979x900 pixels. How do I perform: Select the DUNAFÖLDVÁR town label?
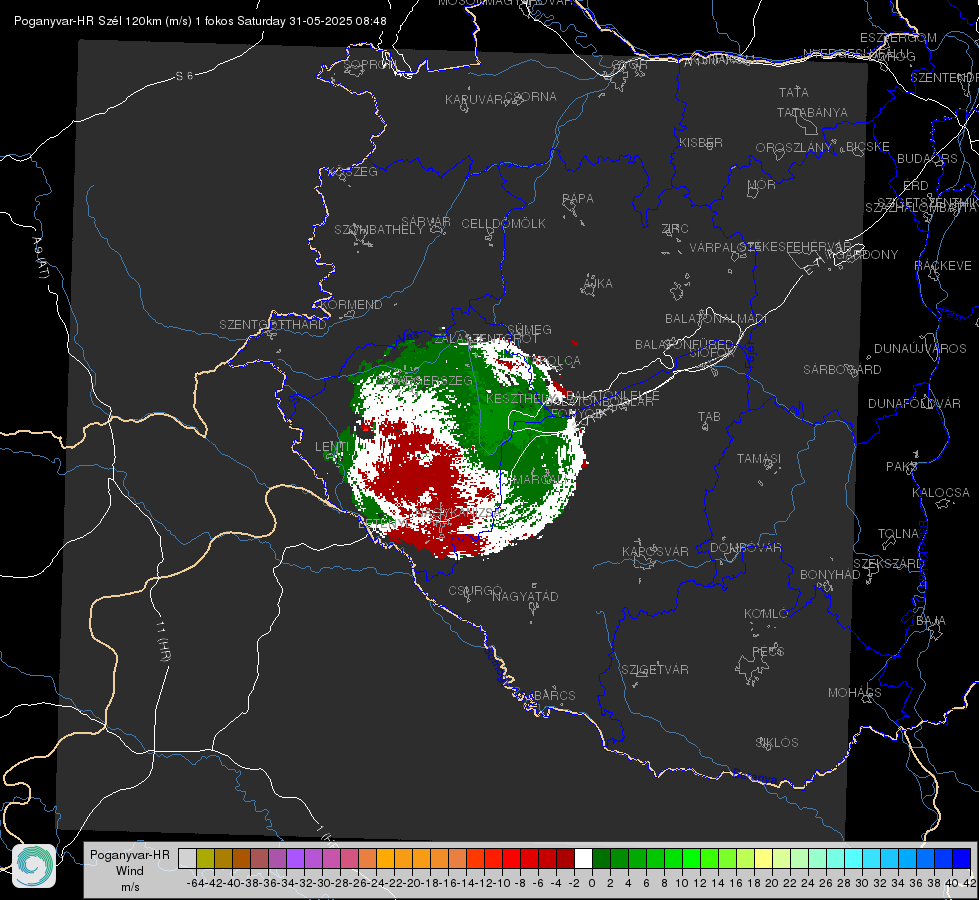tap(914, 403)
